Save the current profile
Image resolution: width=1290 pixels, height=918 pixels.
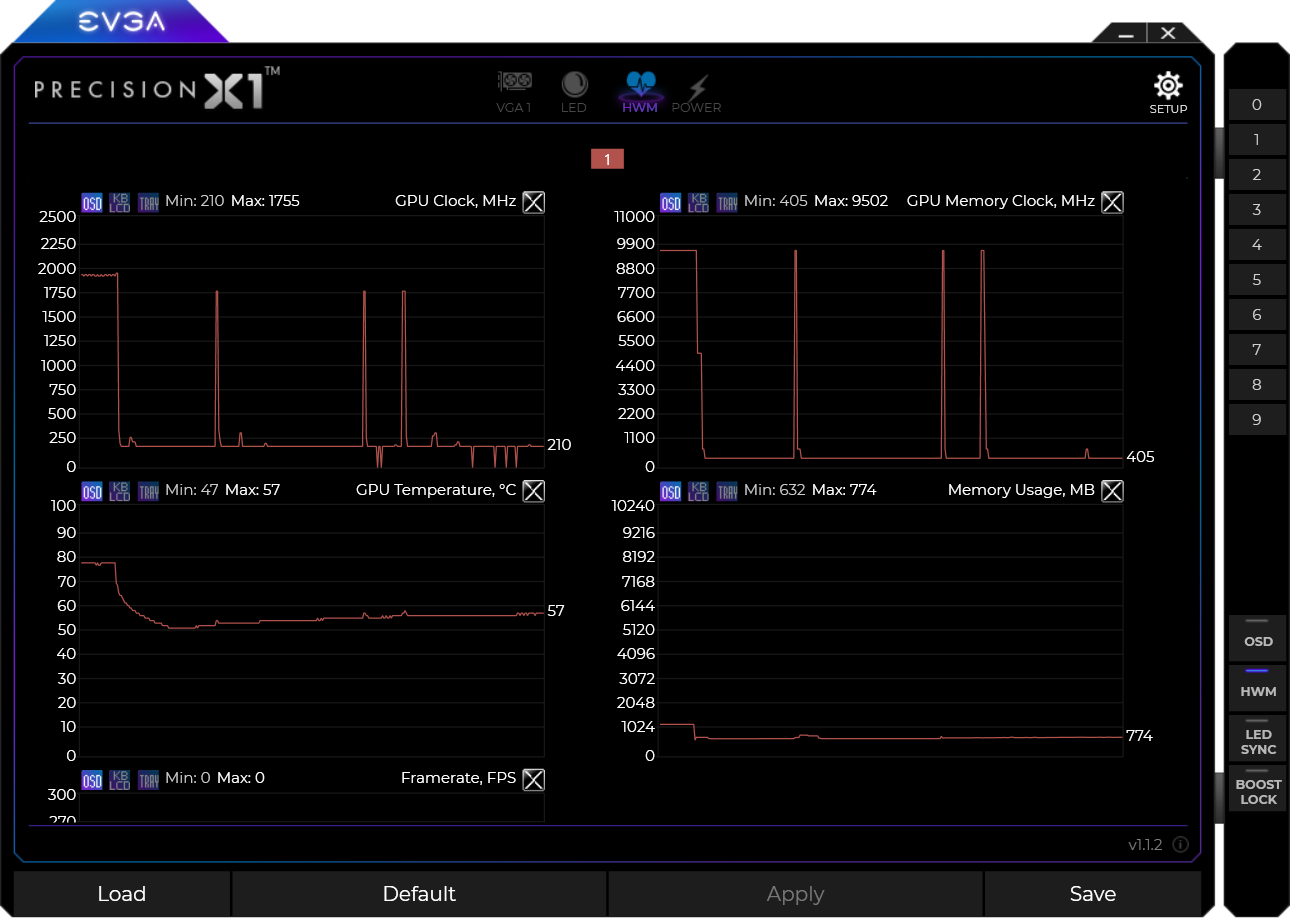[x=1093, y=894]
